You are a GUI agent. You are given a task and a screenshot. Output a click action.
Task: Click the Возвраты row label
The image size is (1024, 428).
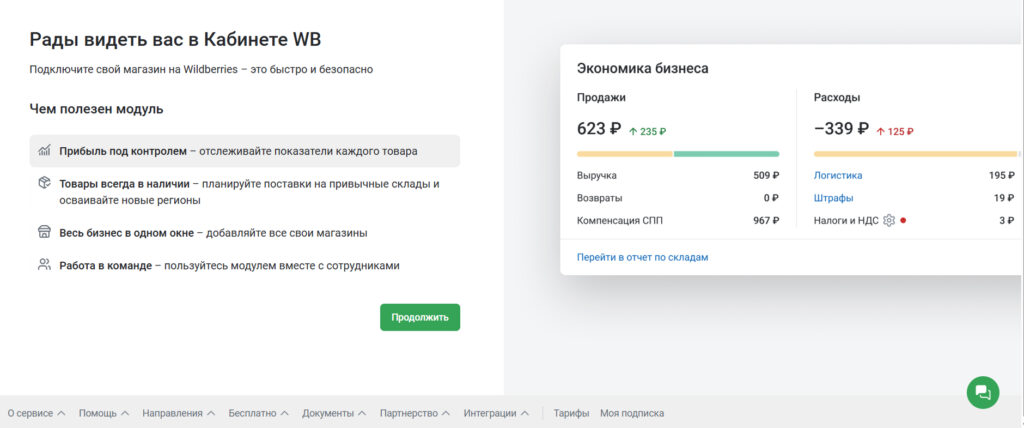(600, 198)
